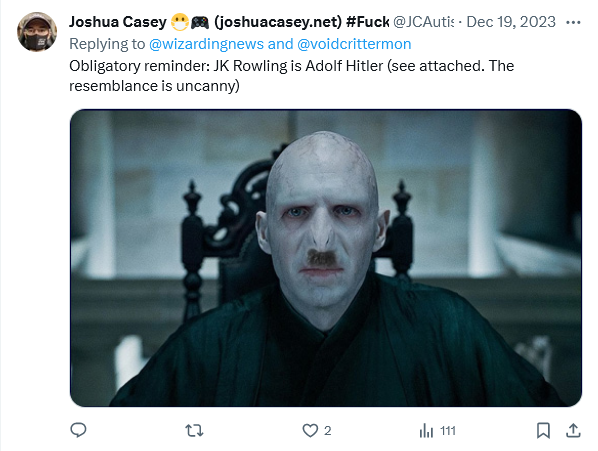The height and width of the screenshot is (451, 598).
Task: Click the #Fuck text in the name
Action: (x=368, y=22)
